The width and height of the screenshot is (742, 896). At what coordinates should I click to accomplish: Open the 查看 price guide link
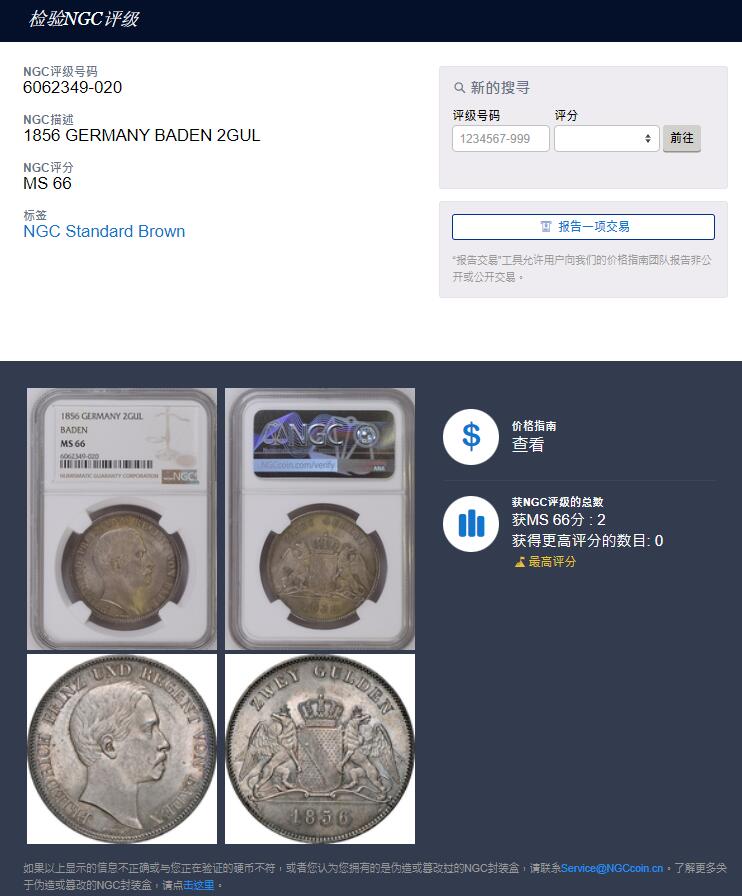point(528,444)
